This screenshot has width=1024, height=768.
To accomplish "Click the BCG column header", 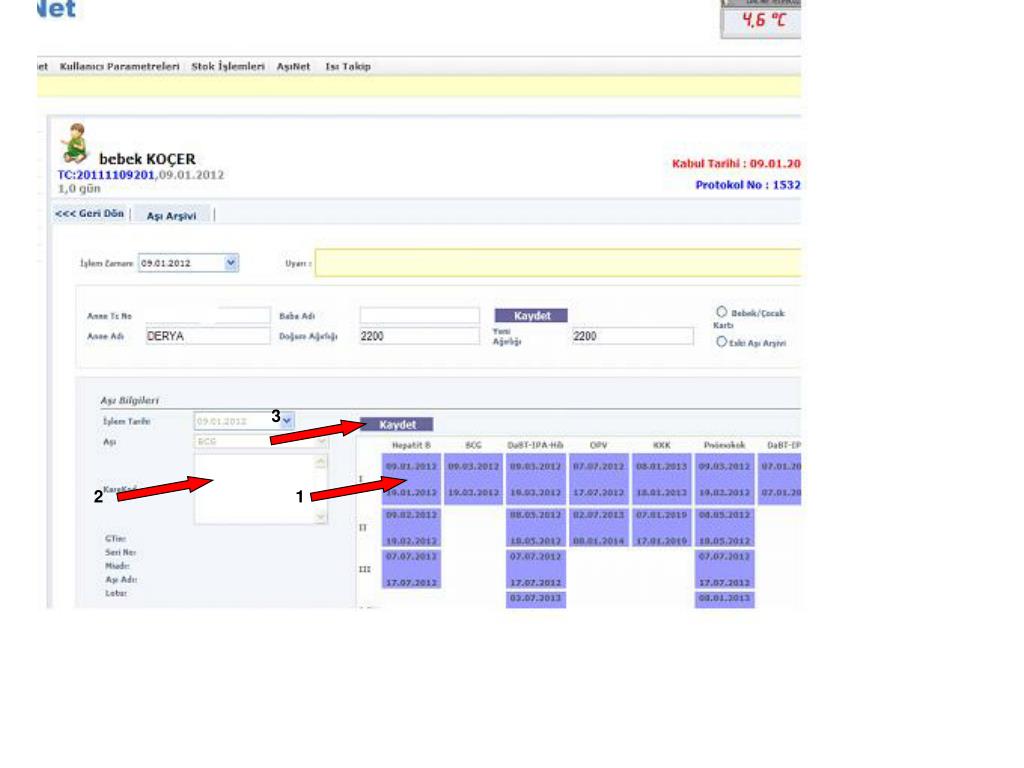I will [x=473, y=445].
